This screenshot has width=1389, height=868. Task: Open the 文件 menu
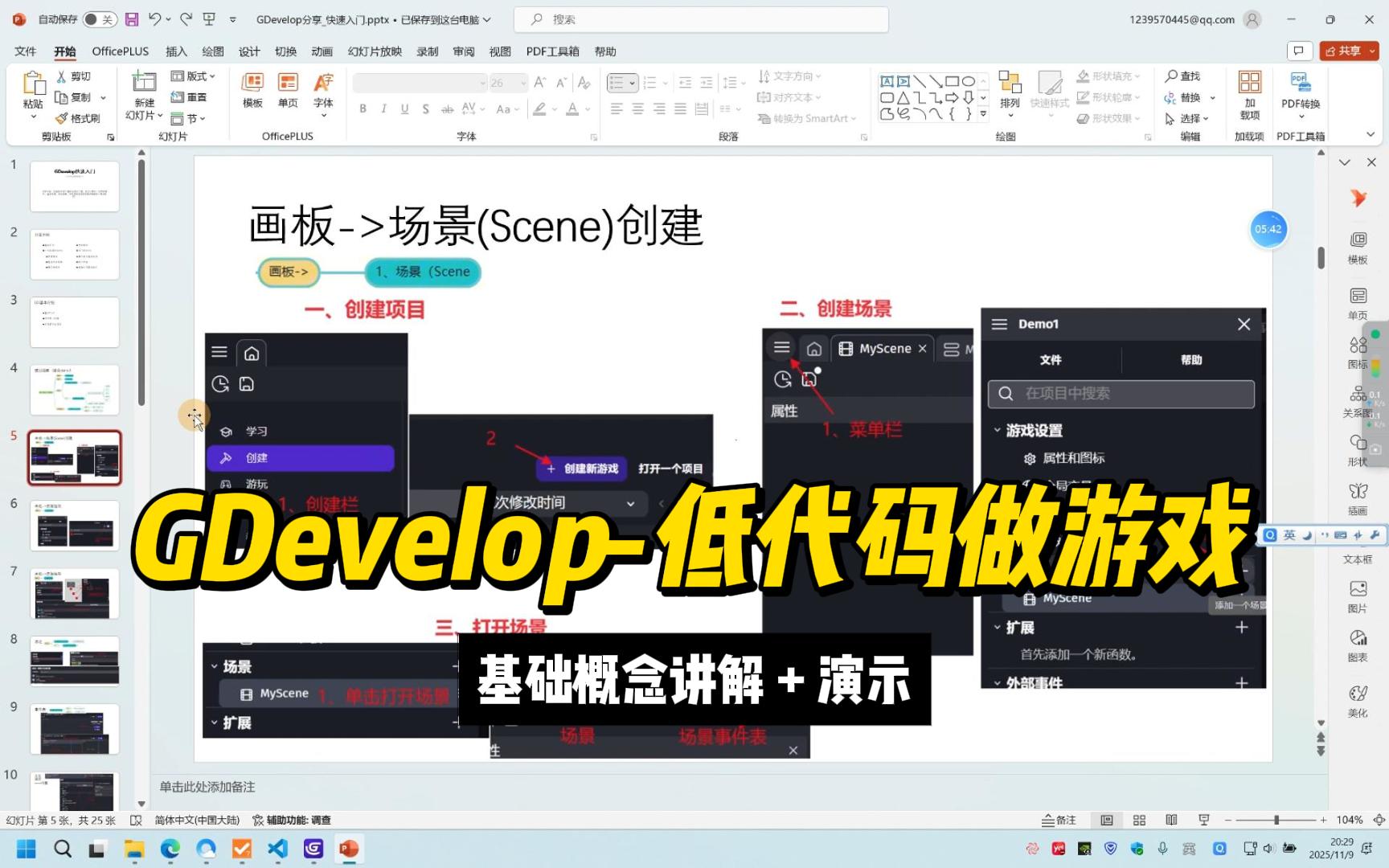tap(26, 51)
